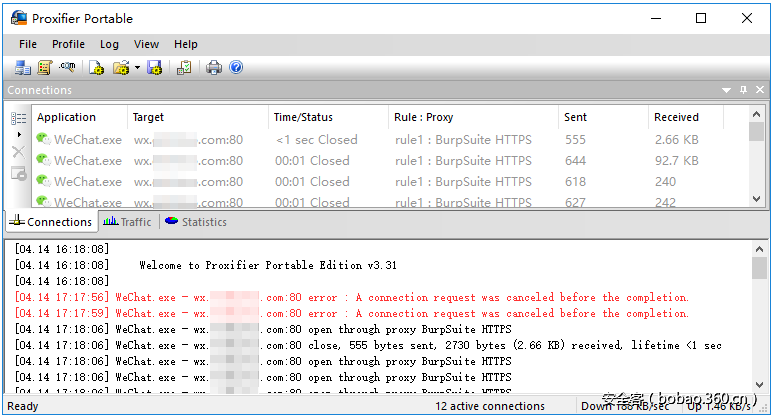Image resolution: width=772 pixels, height=417 pixels.
Task: Create new profile toolbar icon
Action: [96, 67]
